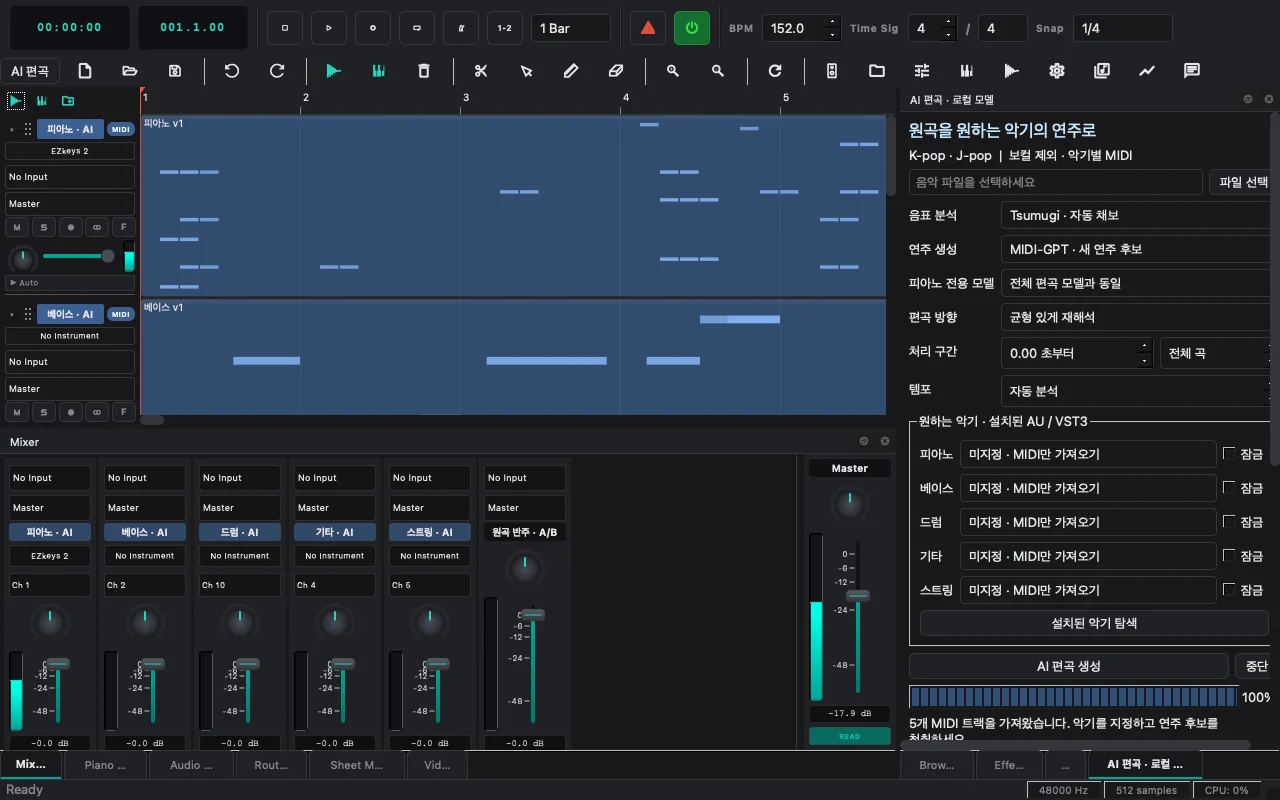Click the 피아노 track volume slider

pyautogui.click(x=78, y=257)
